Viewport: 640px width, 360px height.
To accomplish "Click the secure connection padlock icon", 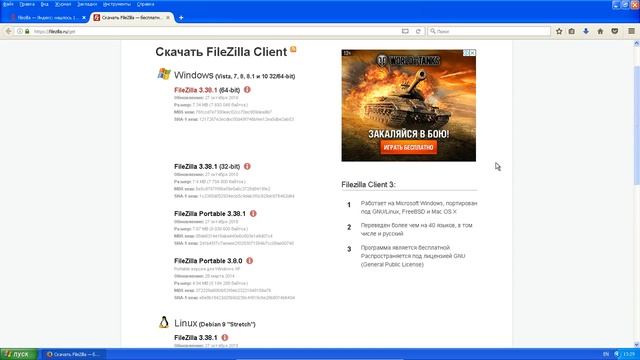I will [x=27, y=31].
